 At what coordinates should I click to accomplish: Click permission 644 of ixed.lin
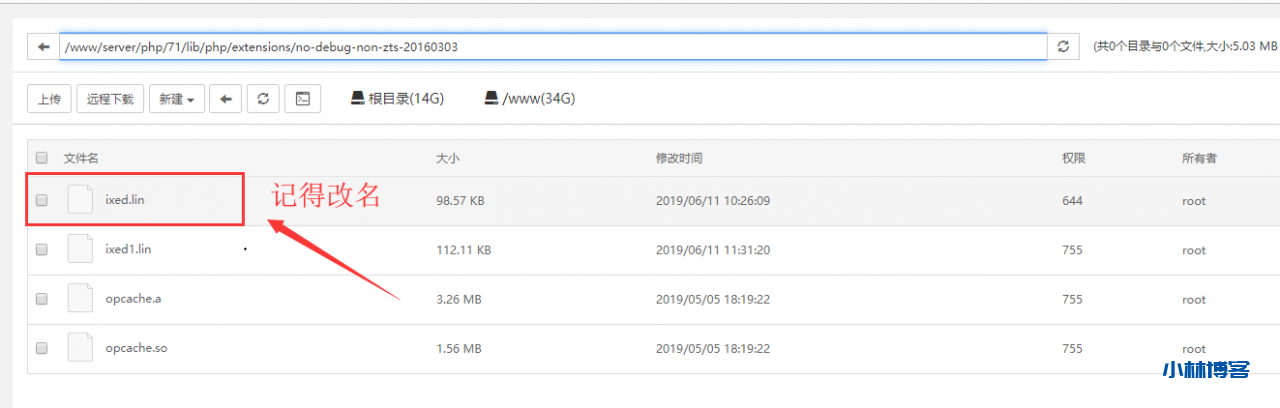[x=1072, y=201]
